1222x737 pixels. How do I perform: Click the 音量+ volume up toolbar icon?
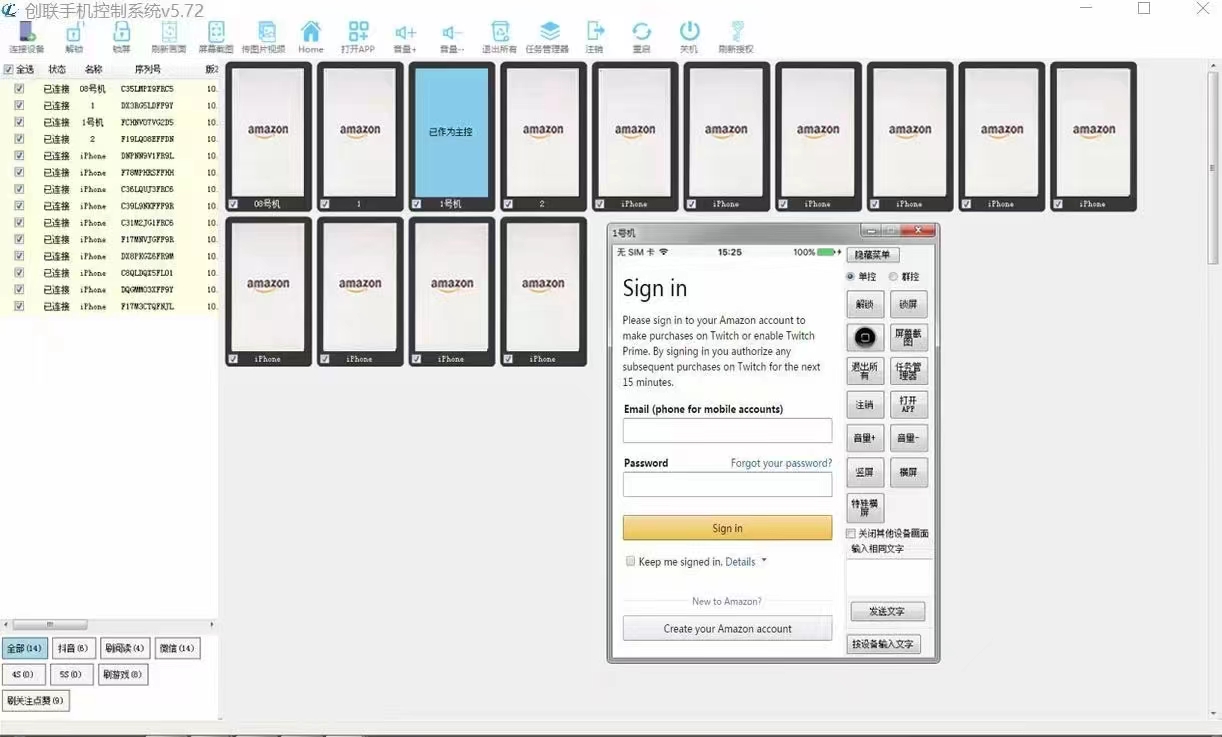tap(405, 36)
